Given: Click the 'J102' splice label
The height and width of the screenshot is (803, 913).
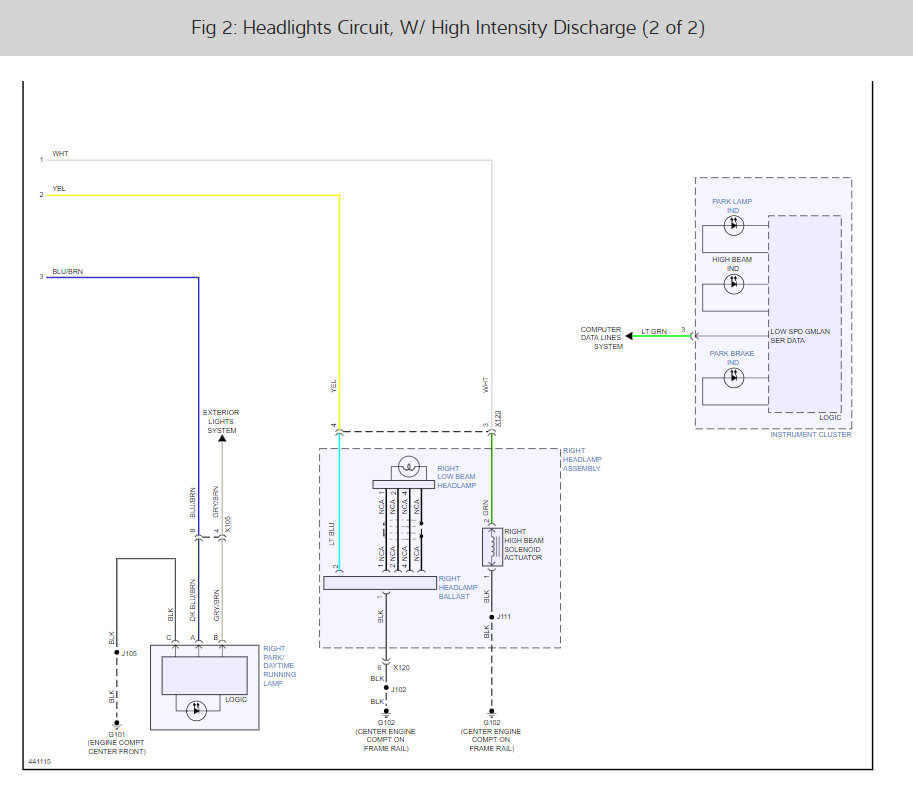Looking at the screenshot, I should [x=399, y=689].
